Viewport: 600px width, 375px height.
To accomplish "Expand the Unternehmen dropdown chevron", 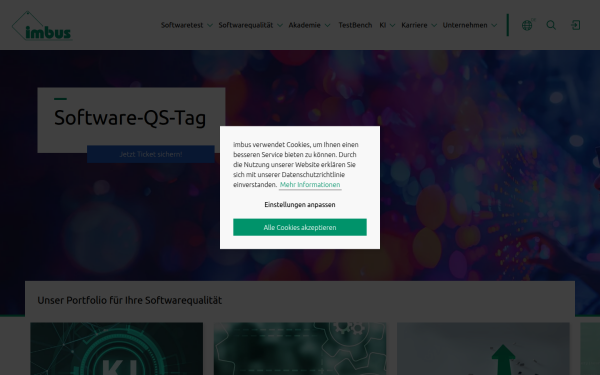I will pos(494,25).
